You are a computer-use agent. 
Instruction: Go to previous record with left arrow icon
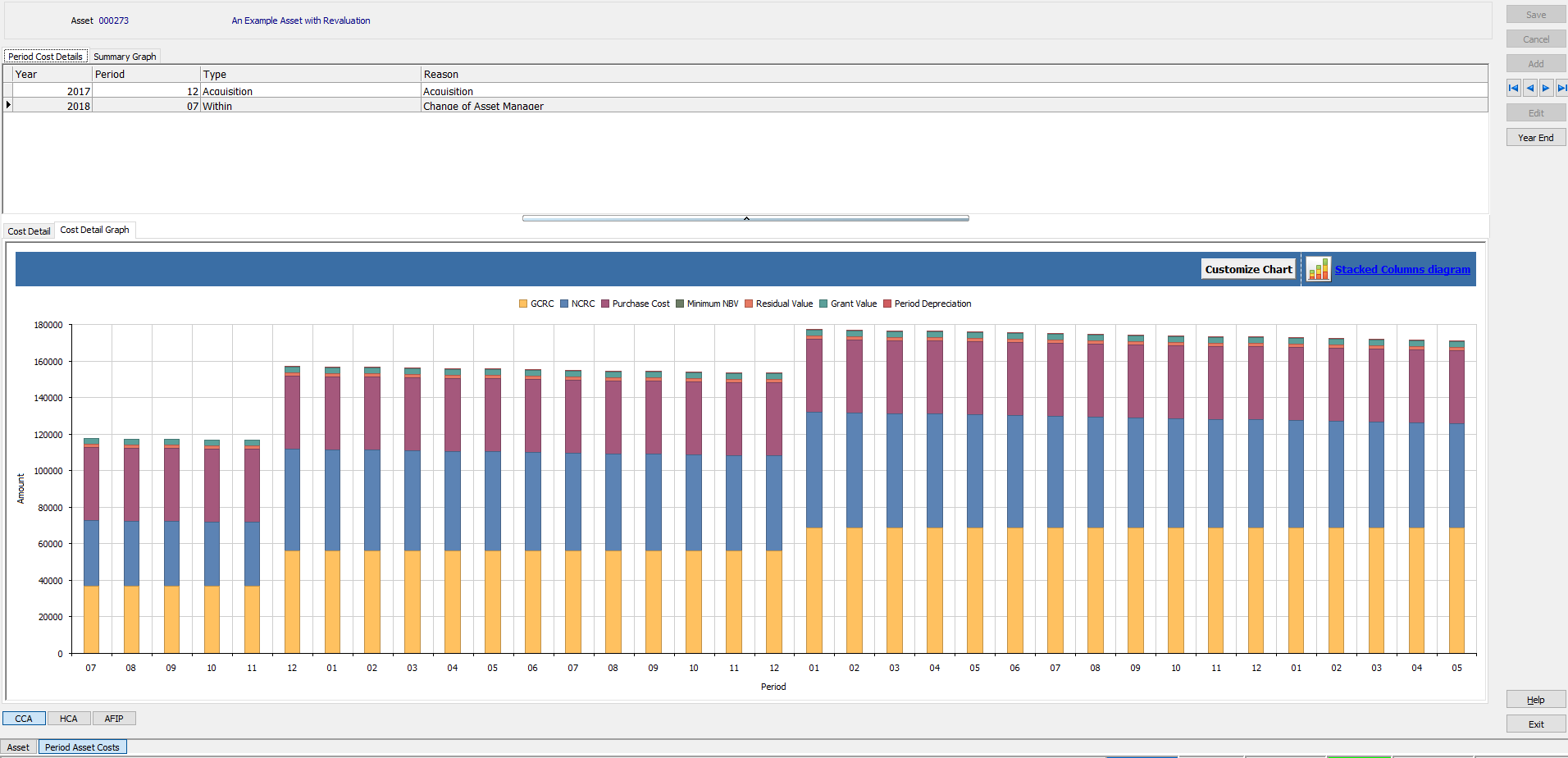pyautogui.click(x=1529, y=88)
